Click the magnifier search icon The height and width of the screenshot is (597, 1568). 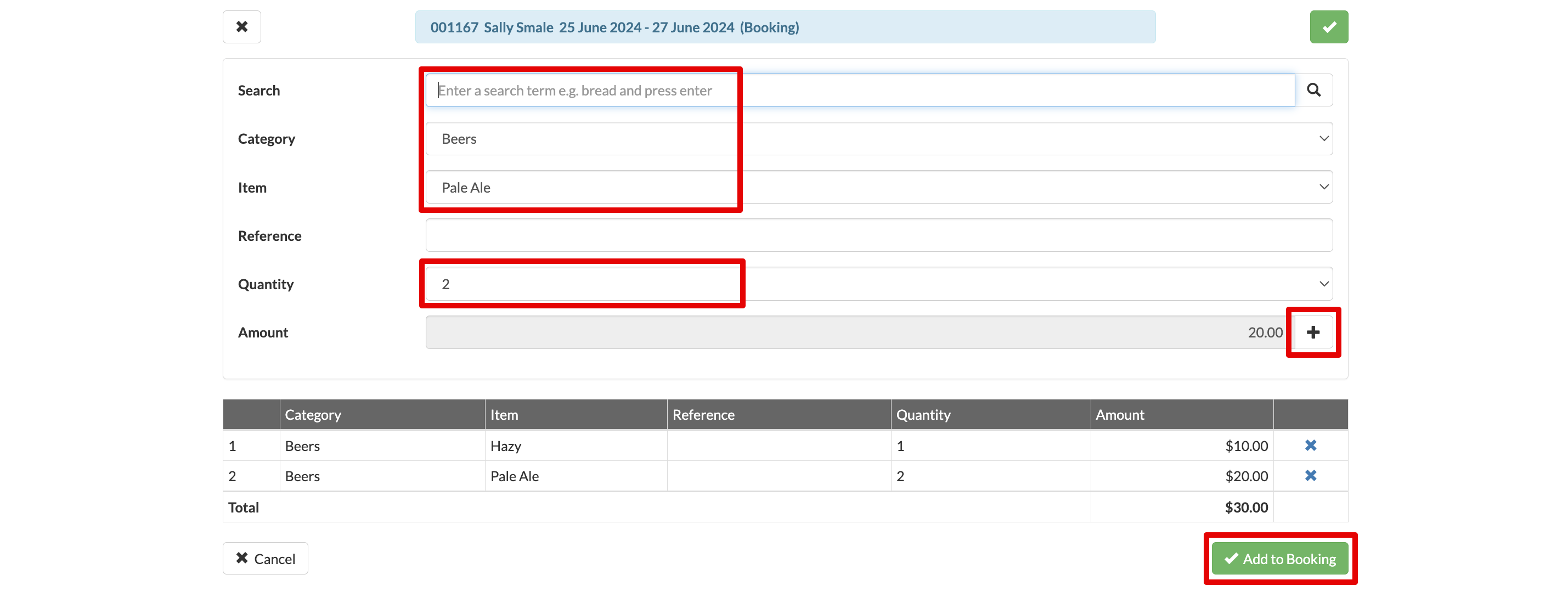1313,90
